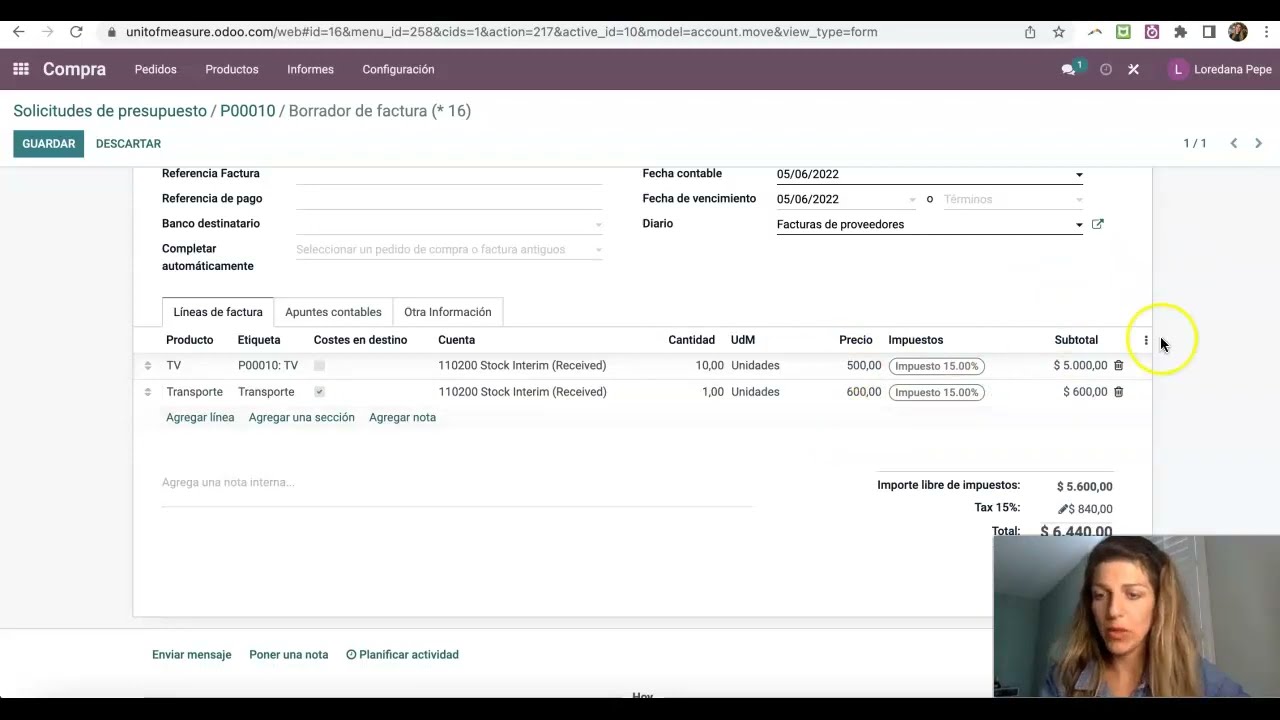Click TV line price 500,00
The width and height of the screenshot is (1280, 720).
[x=864, y=366]
